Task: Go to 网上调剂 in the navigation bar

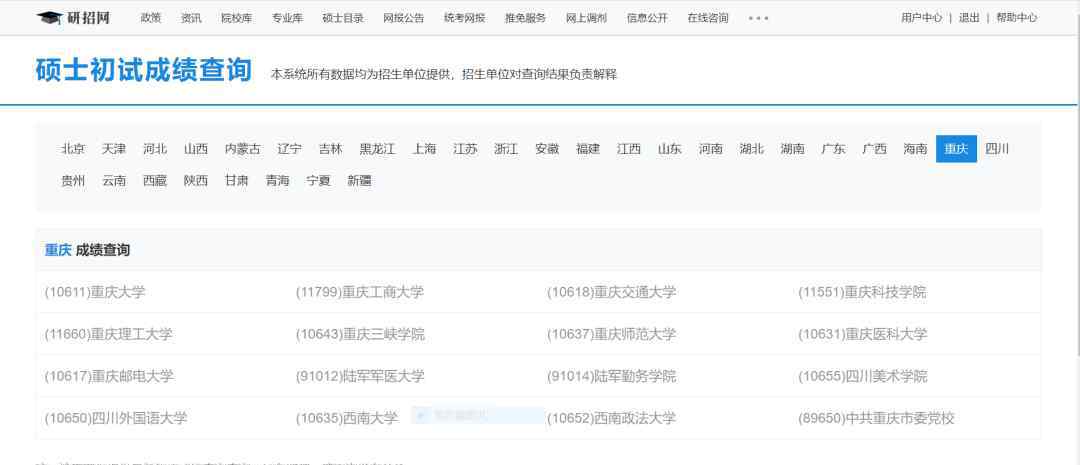Action: [x=586, y=18]
